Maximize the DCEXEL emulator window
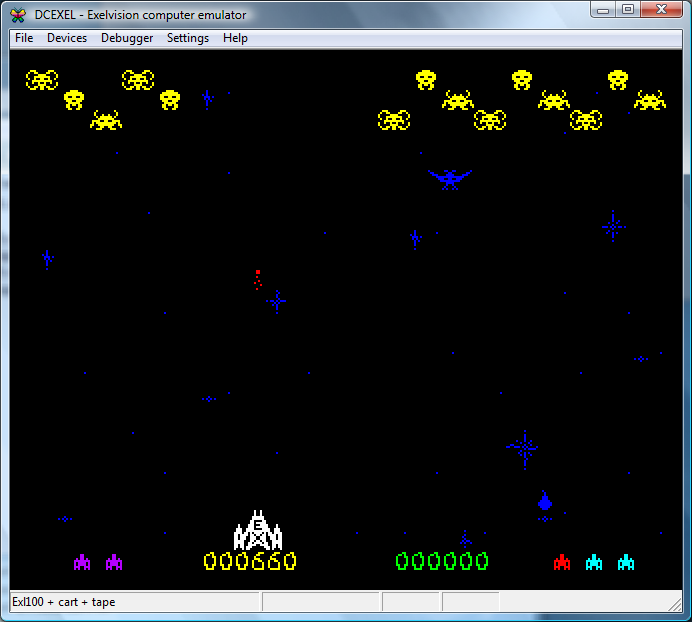The width and height of the screenshot is (692, 622). point(628,10)
